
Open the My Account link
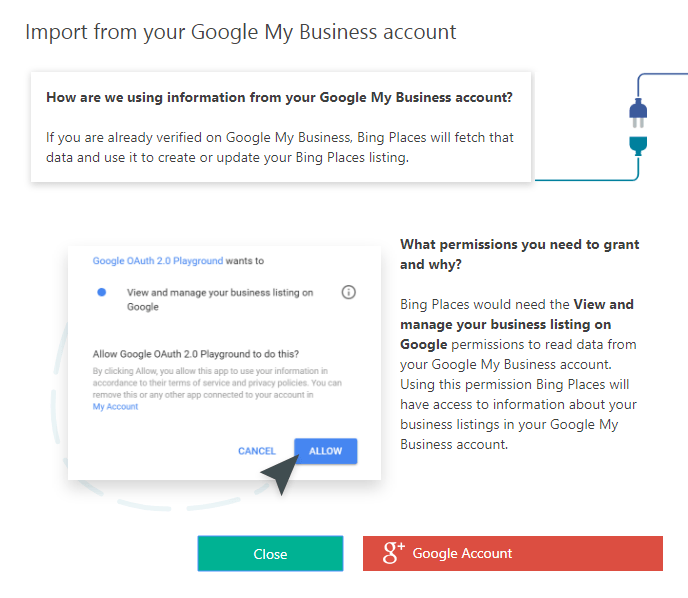pyautogui.click(x=115, y=407)
